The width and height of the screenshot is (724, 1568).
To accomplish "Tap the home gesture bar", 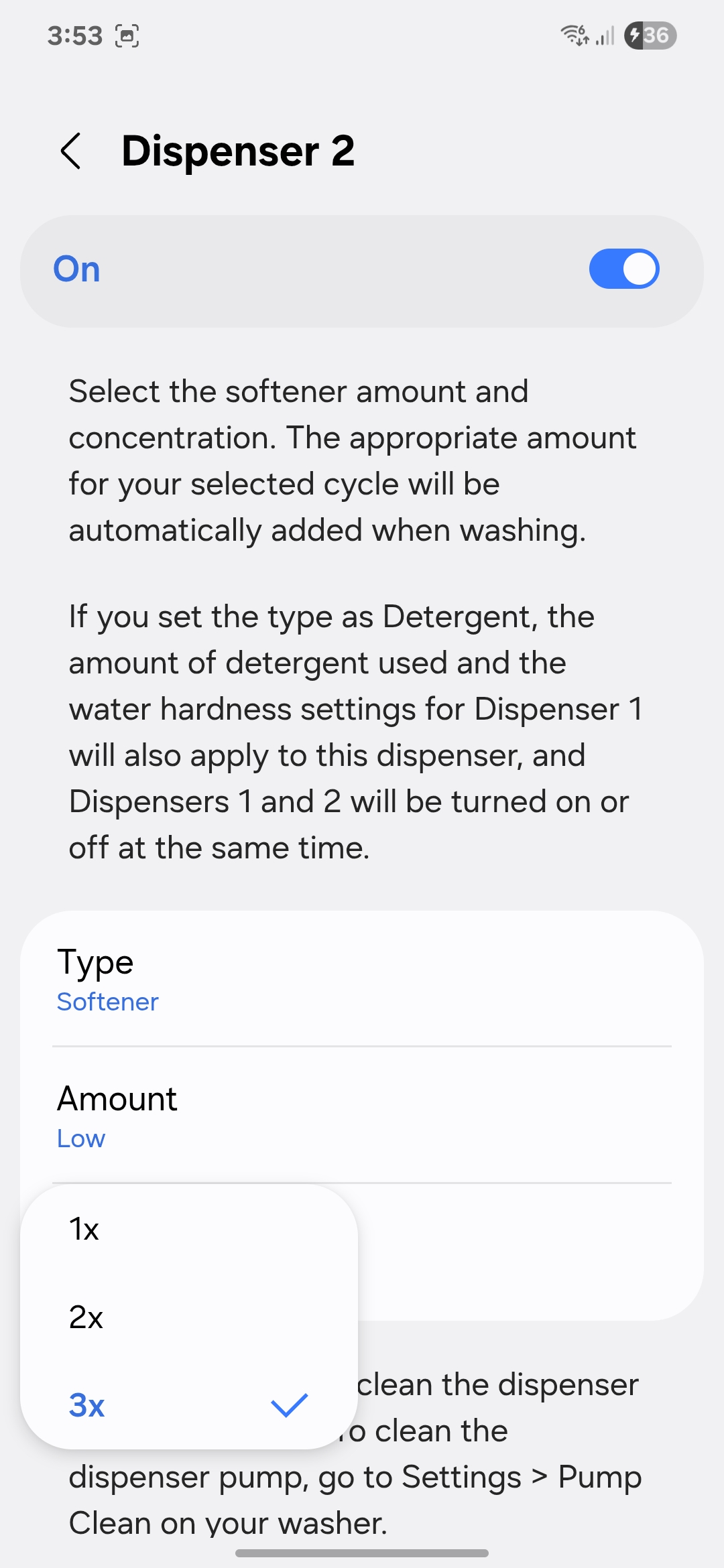I will (x=362, y=1553).
